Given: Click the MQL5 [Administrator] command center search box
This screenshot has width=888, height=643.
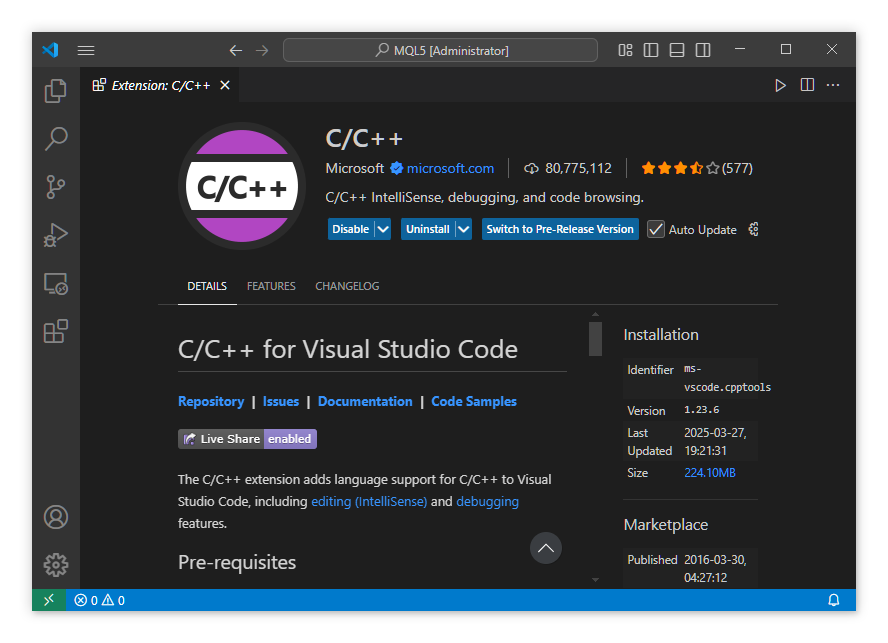Looking at the screenshot, I should [x=440, y=50].
